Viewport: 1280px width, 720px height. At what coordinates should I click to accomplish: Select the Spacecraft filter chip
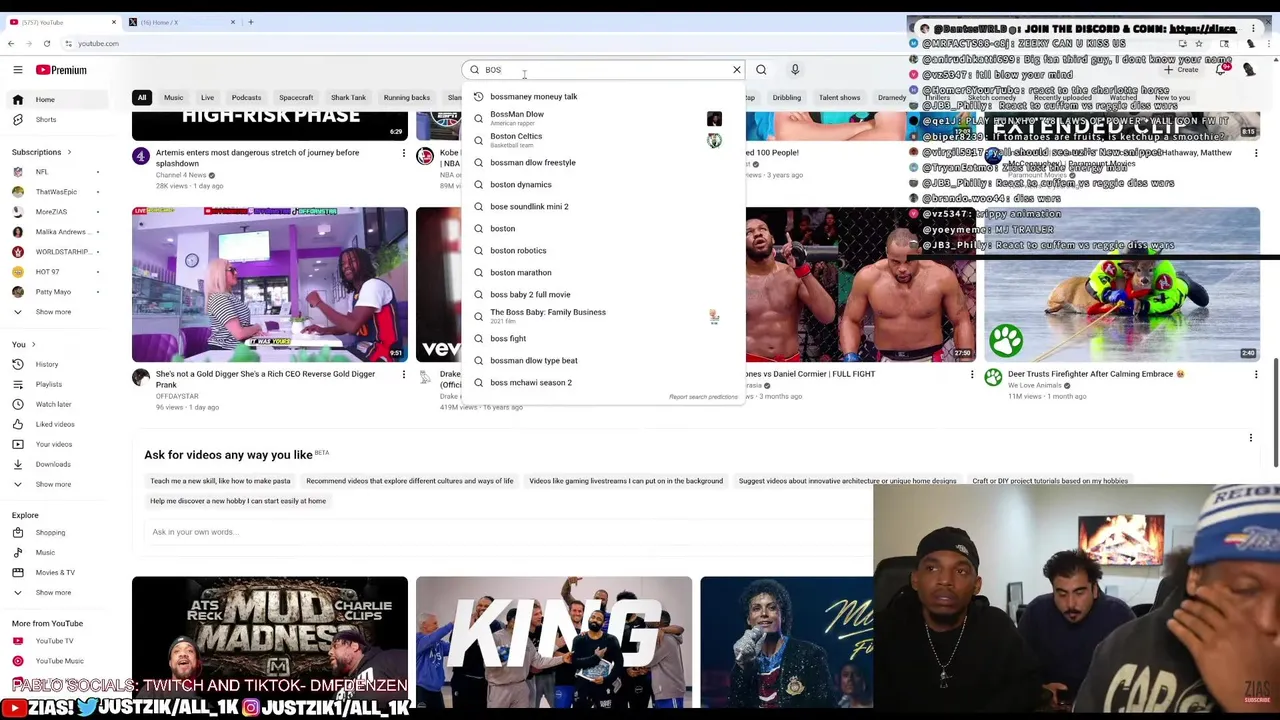pyautogui.click(x=296, y=98)
